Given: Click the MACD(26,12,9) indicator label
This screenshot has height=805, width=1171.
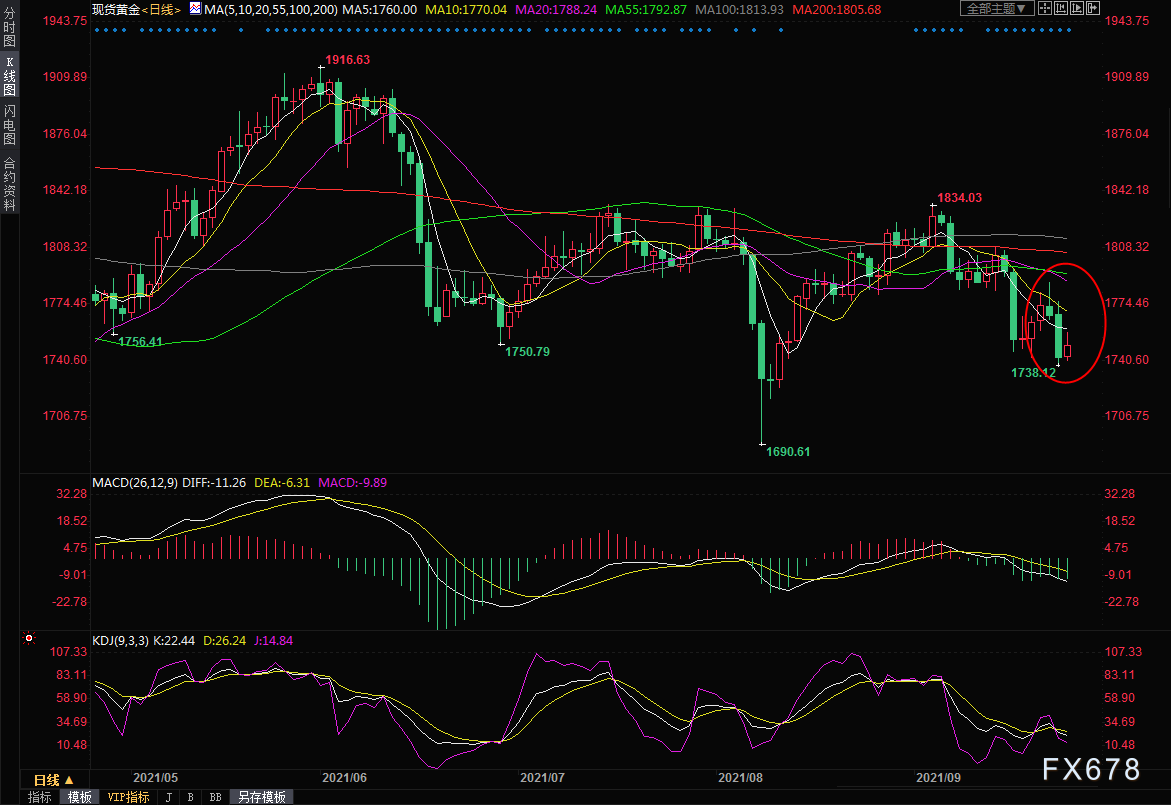Looking at the screenshot, I should [135, 482].
